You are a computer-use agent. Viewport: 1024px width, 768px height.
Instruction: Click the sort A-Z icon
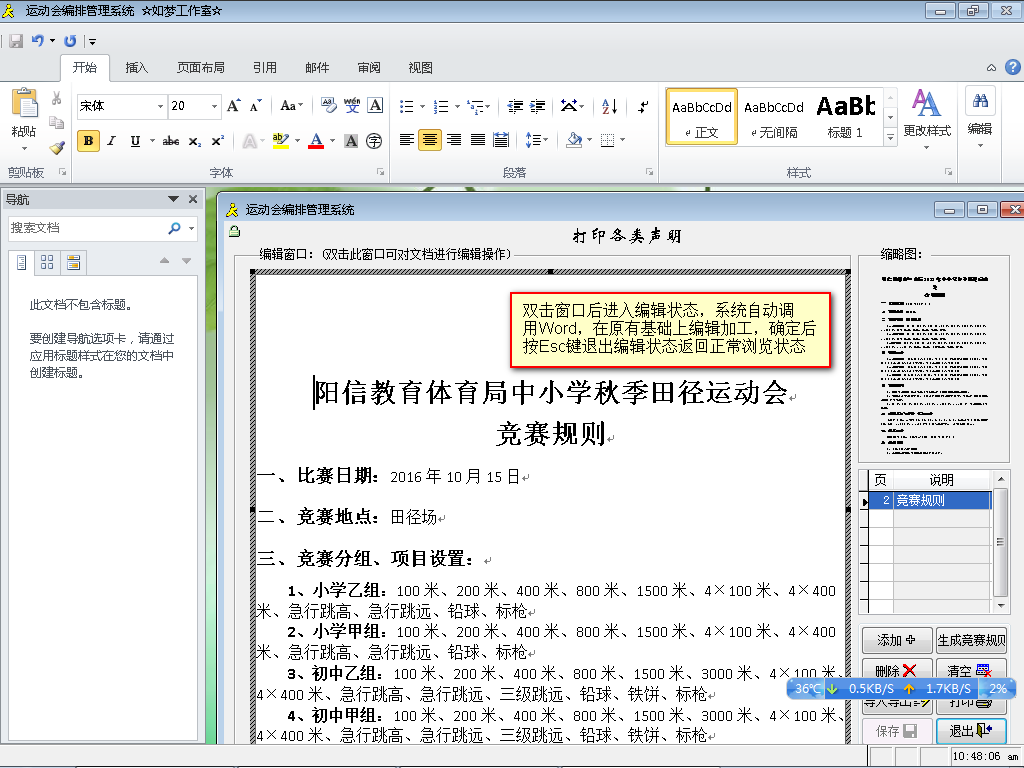(x=610, y=106)
